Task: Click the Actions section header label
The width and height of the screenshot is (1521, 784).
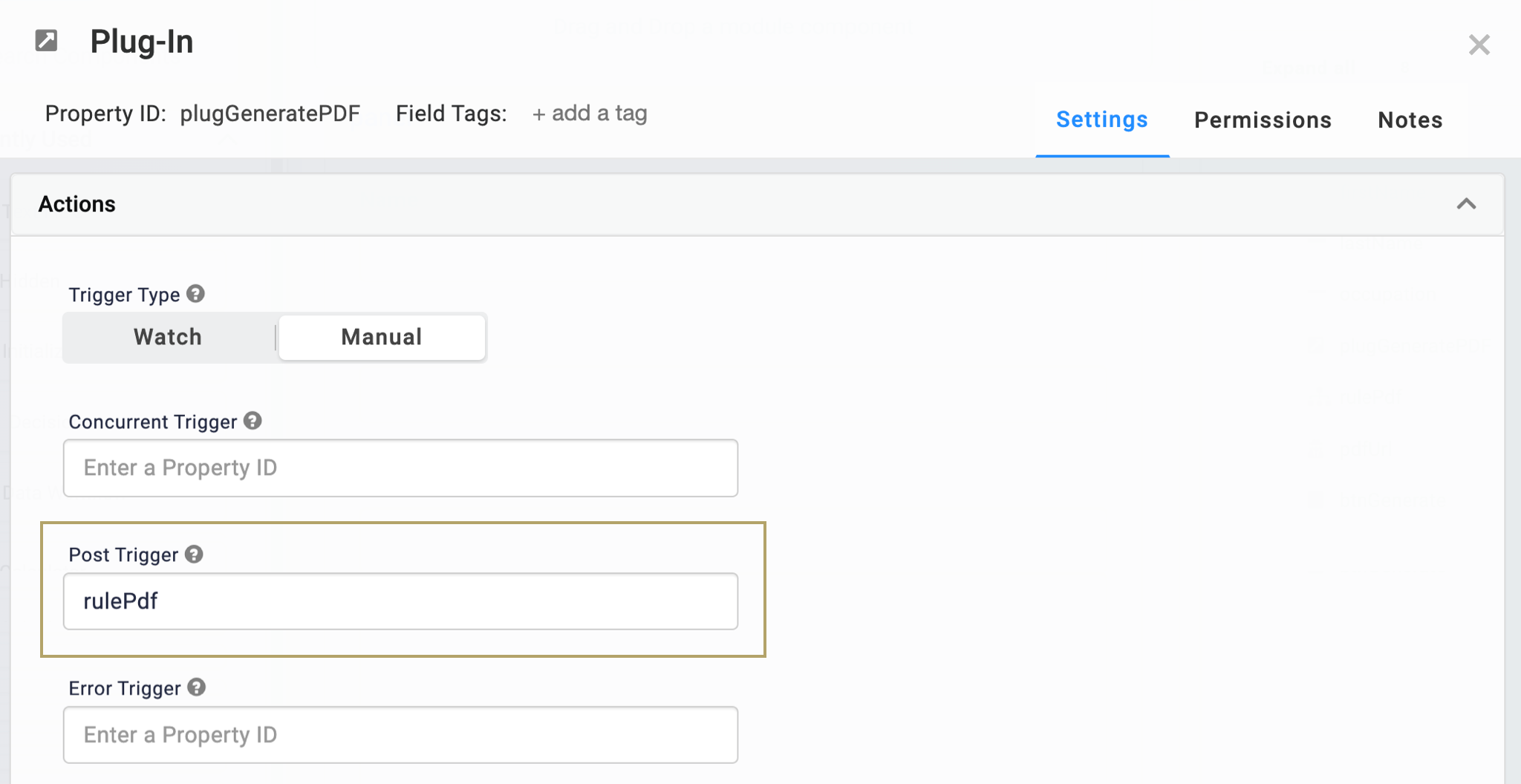Action: point(77,204)
